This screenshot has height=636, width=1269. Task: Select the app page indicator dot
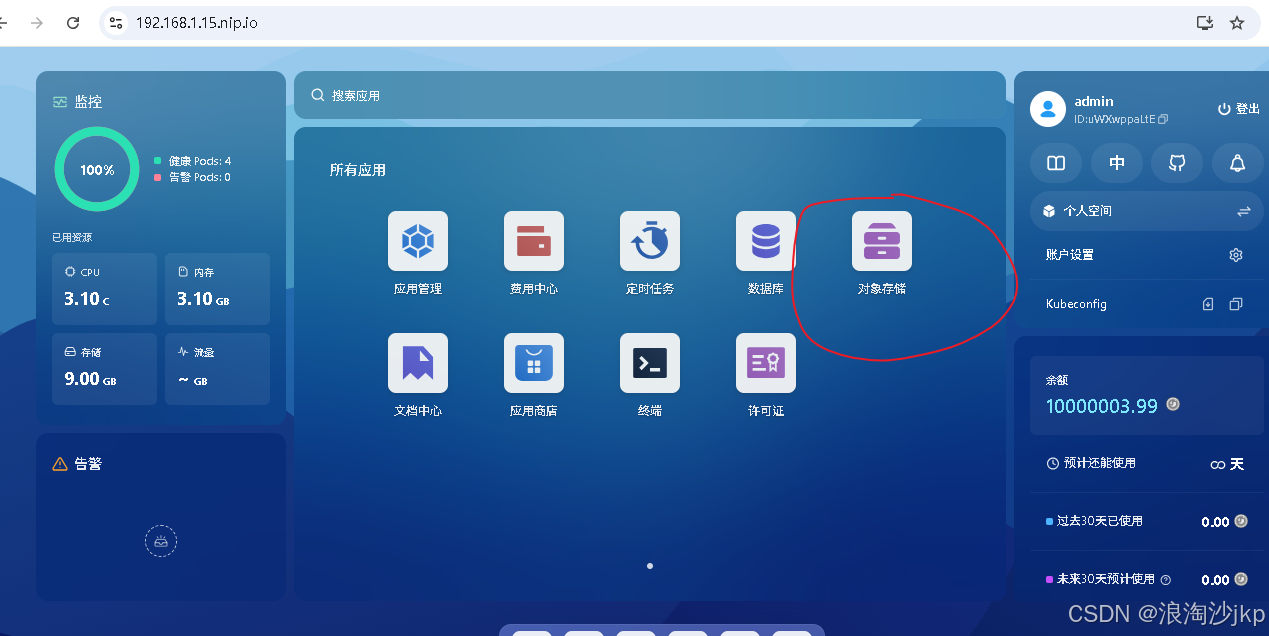650,566
